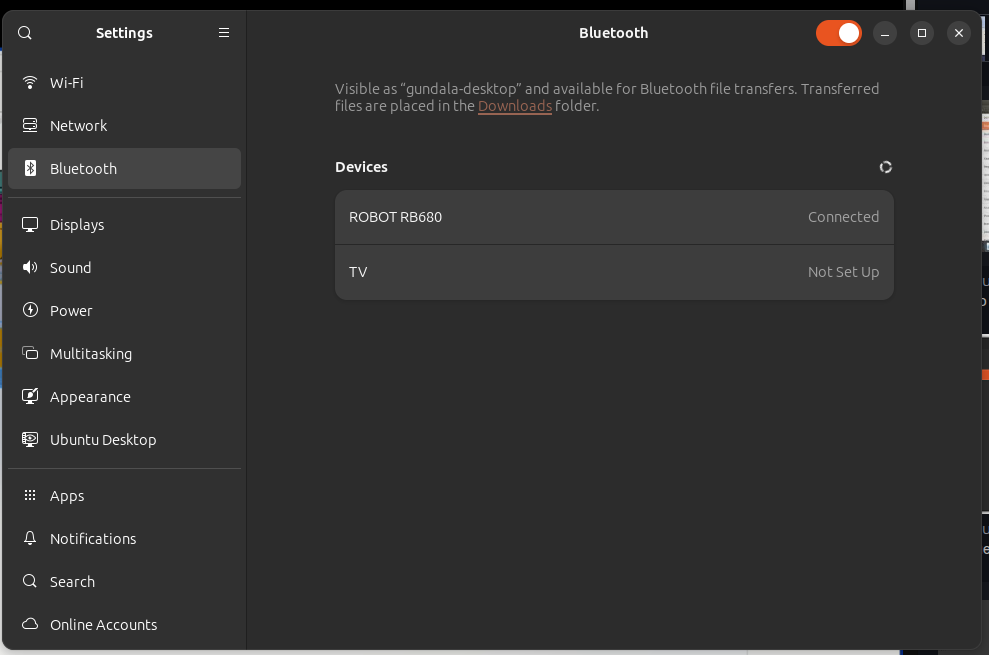989x655 pixels.
Task: Select the TV device row
Action: coord(614,272)
